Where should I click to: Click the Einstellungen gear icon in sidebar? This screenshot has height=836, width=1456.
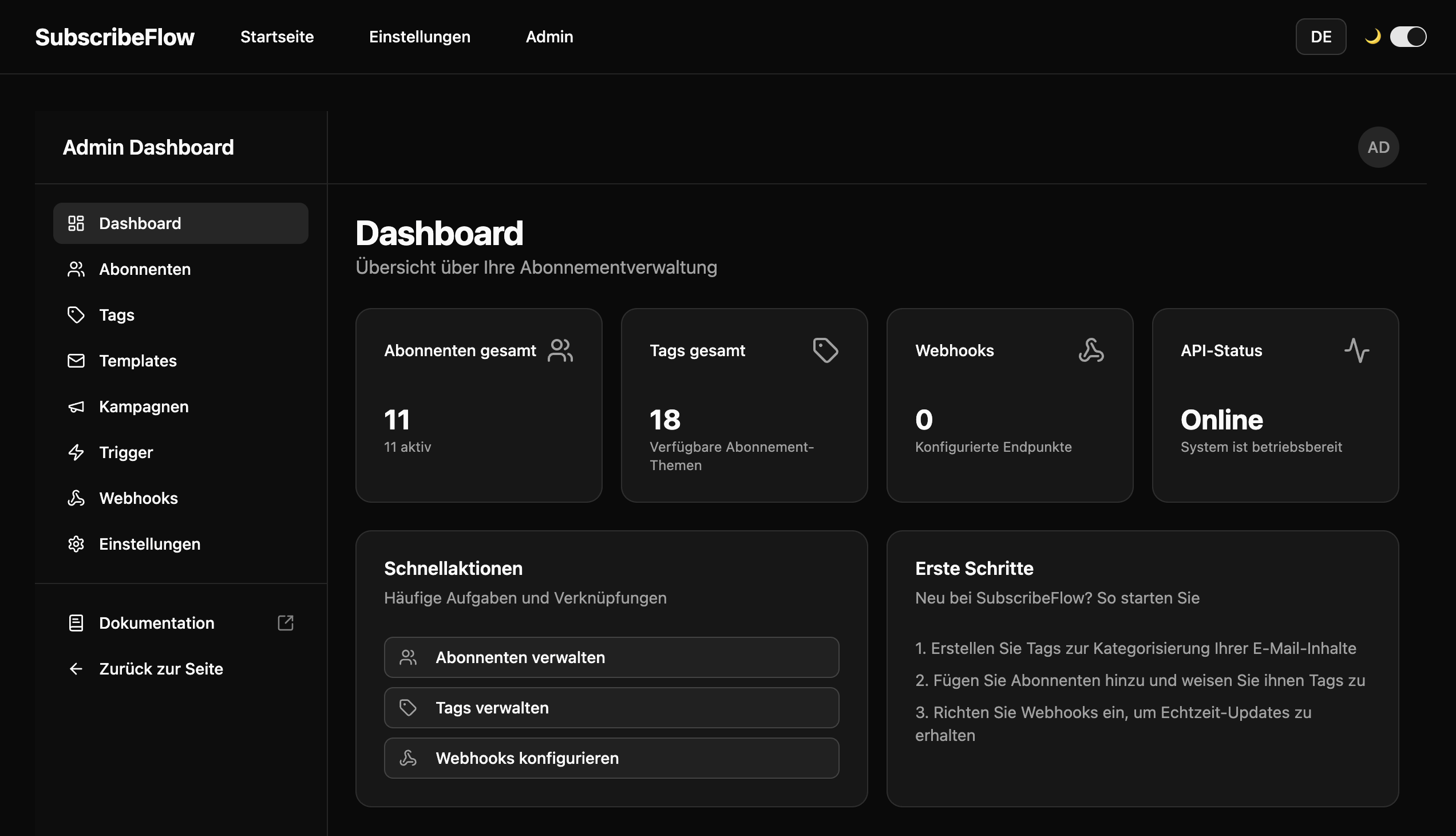[x=76, y=544]
